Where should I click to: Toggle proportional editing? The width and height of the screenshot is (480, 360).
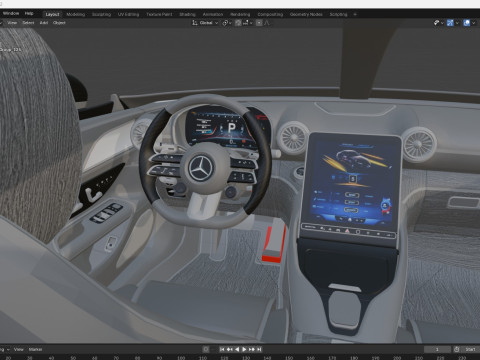point(259,23)
